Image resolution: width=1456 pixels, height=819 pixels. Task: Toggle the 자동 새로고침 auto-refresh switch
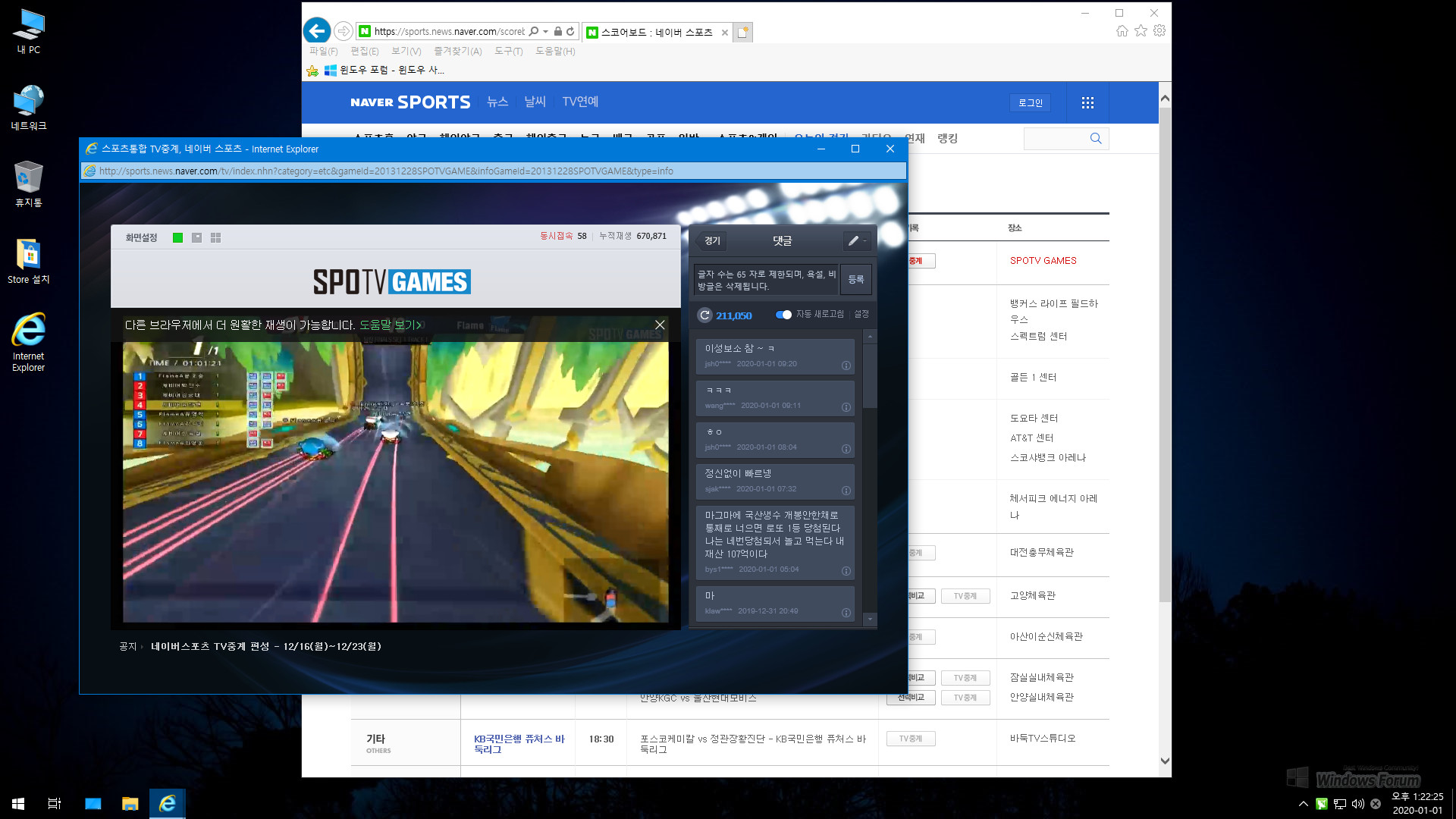click(x=783, y=314)
